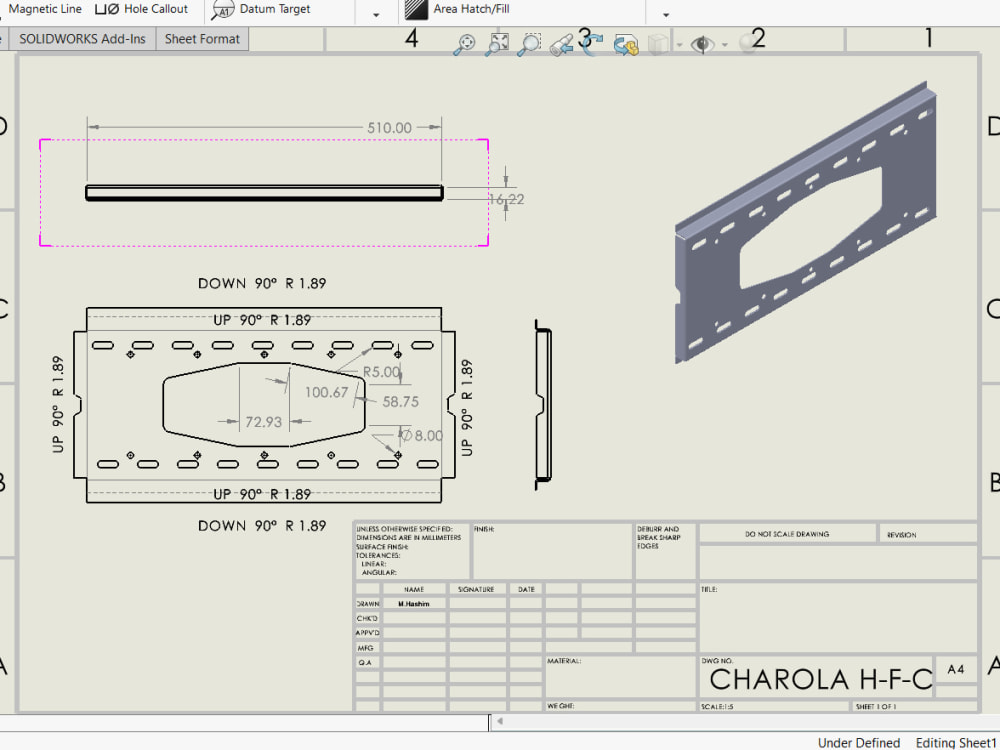
Task: Click the Display Style cube icon
Action: (x=657, y=45)
